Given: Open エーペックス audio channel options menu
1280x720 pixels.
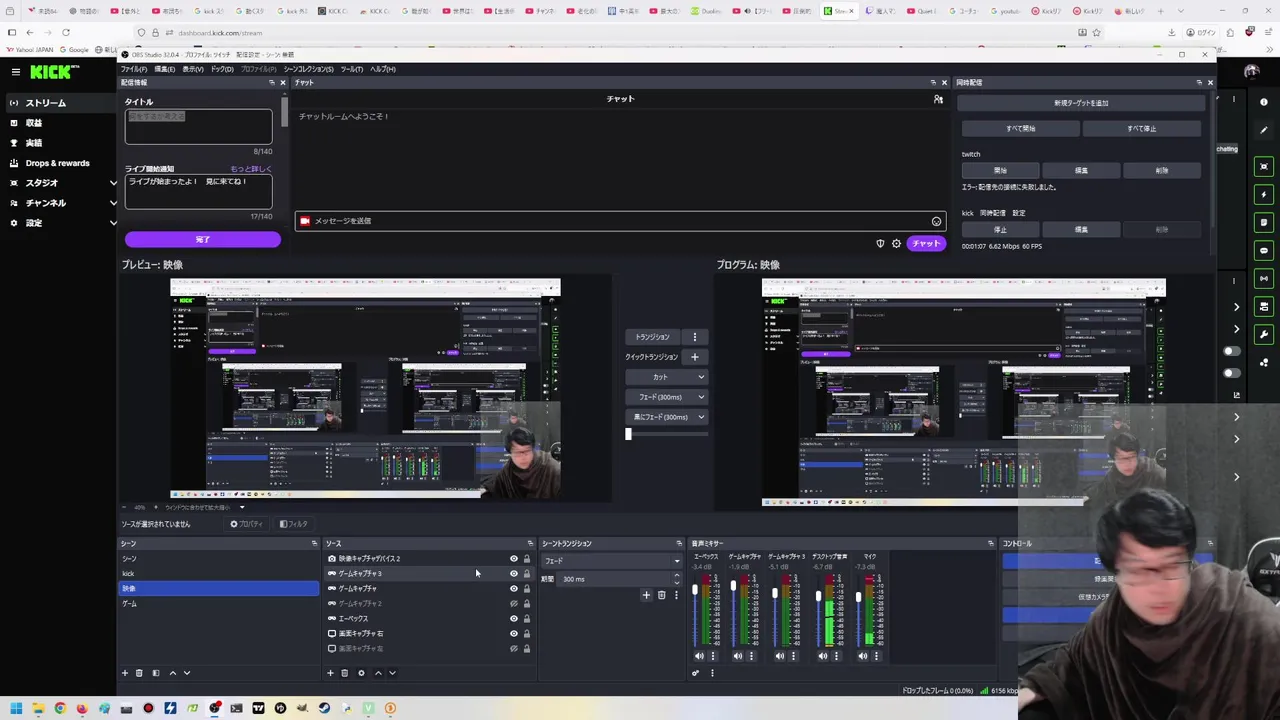Looking at the screenshot, I should pos(713,656).
